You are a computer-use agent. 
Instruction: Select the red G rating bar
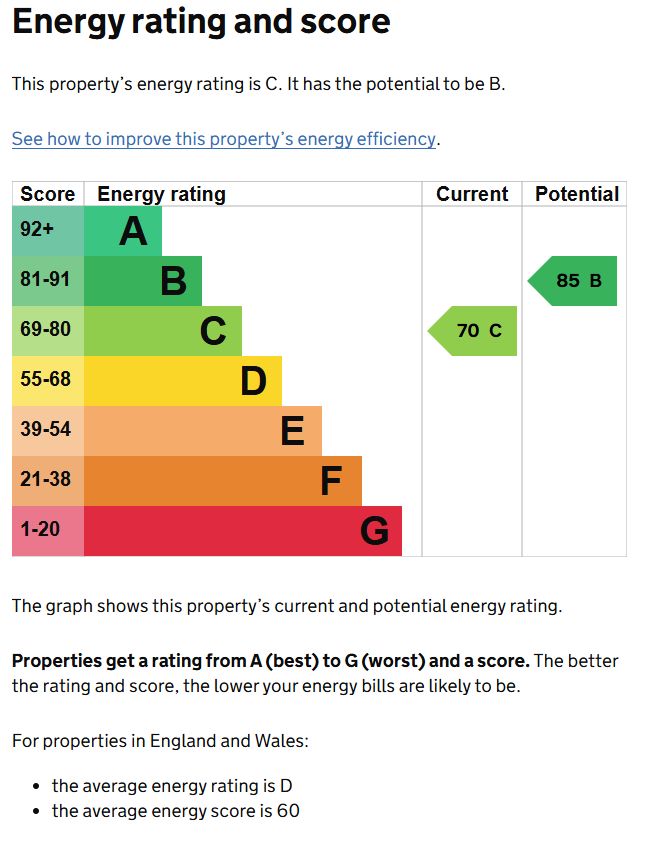click(243, 531)
